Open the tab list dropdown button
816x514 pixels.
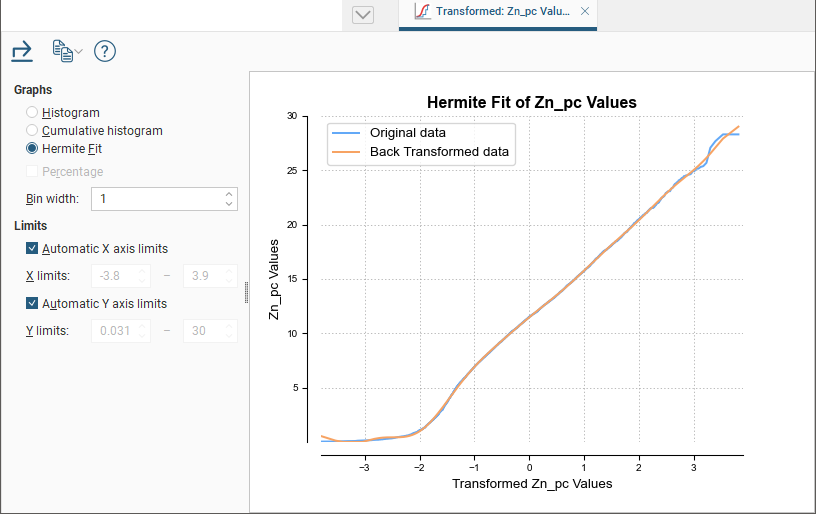pyautogui.click(x=363, y=14)
